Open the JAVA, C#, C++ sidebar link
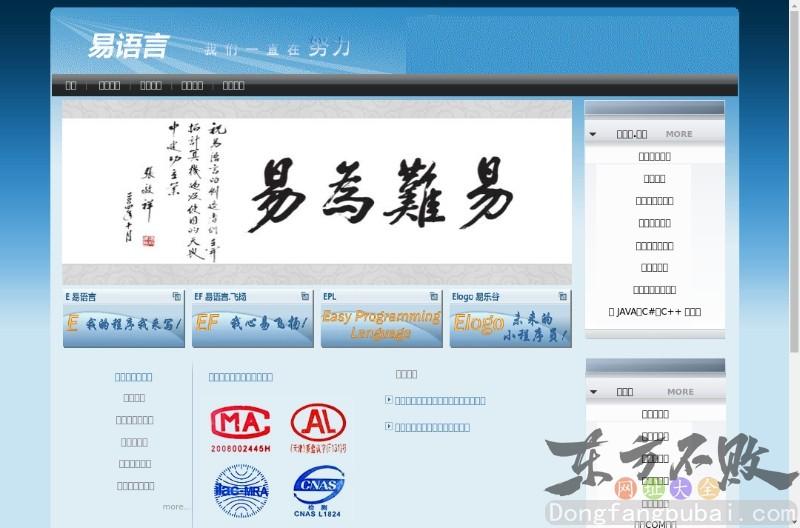This screenshot has width=800, height=528. click(x=655, y=312)
